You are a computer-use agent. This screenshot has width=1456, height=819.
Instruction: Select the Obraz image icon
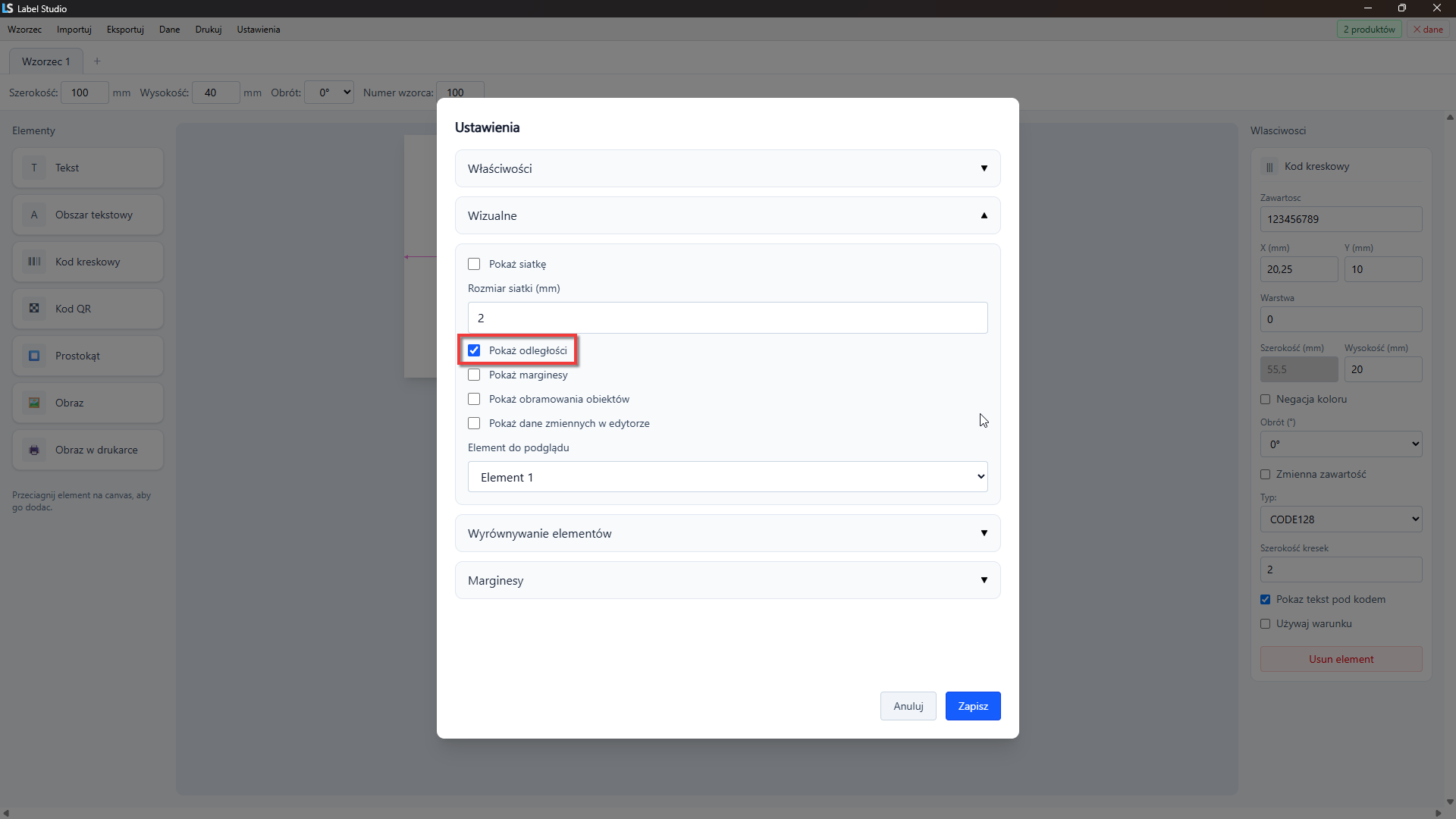34,403
